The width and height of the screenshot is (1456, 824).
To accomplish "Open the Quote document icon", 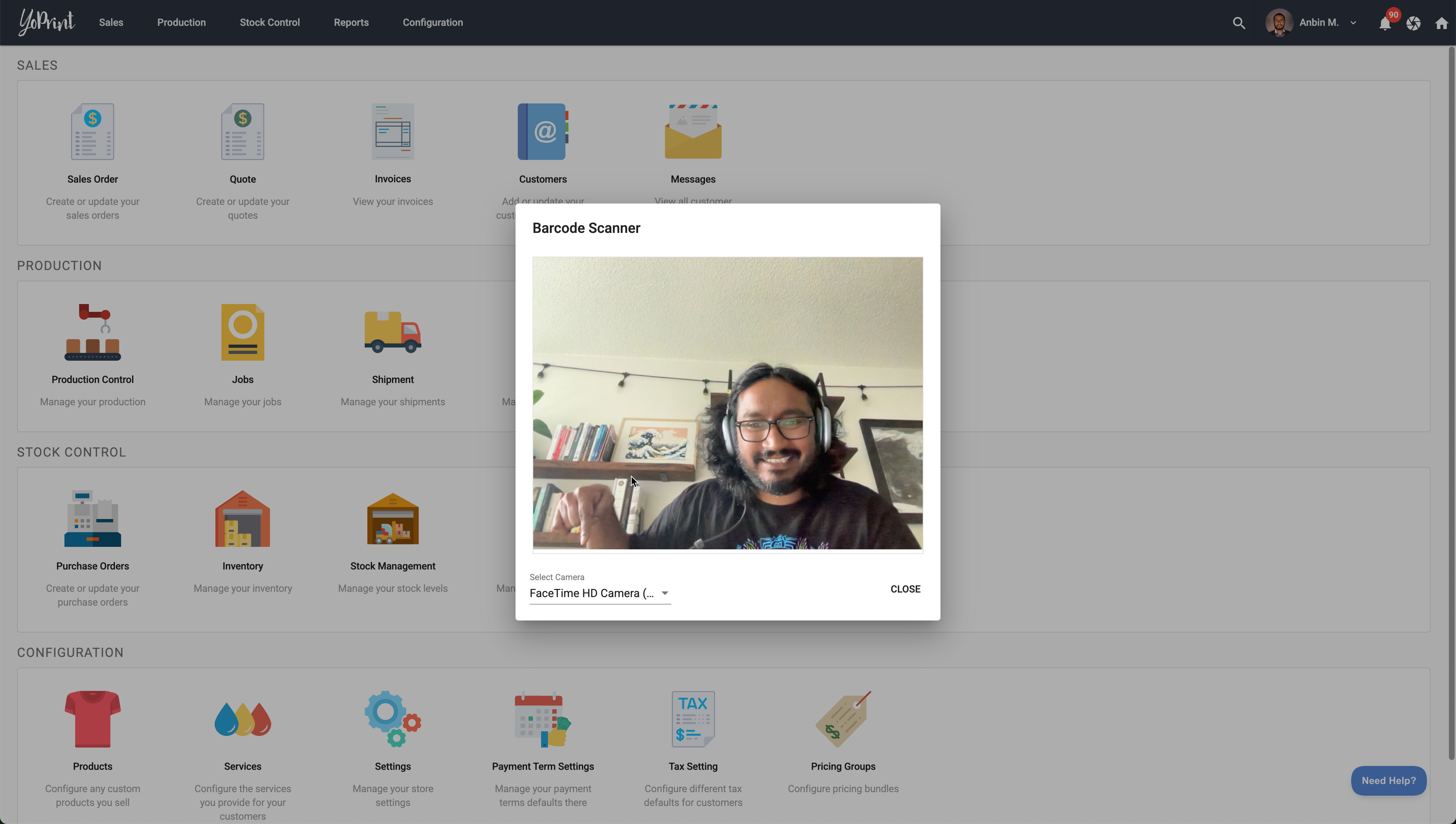I will [x=242, y=131].
